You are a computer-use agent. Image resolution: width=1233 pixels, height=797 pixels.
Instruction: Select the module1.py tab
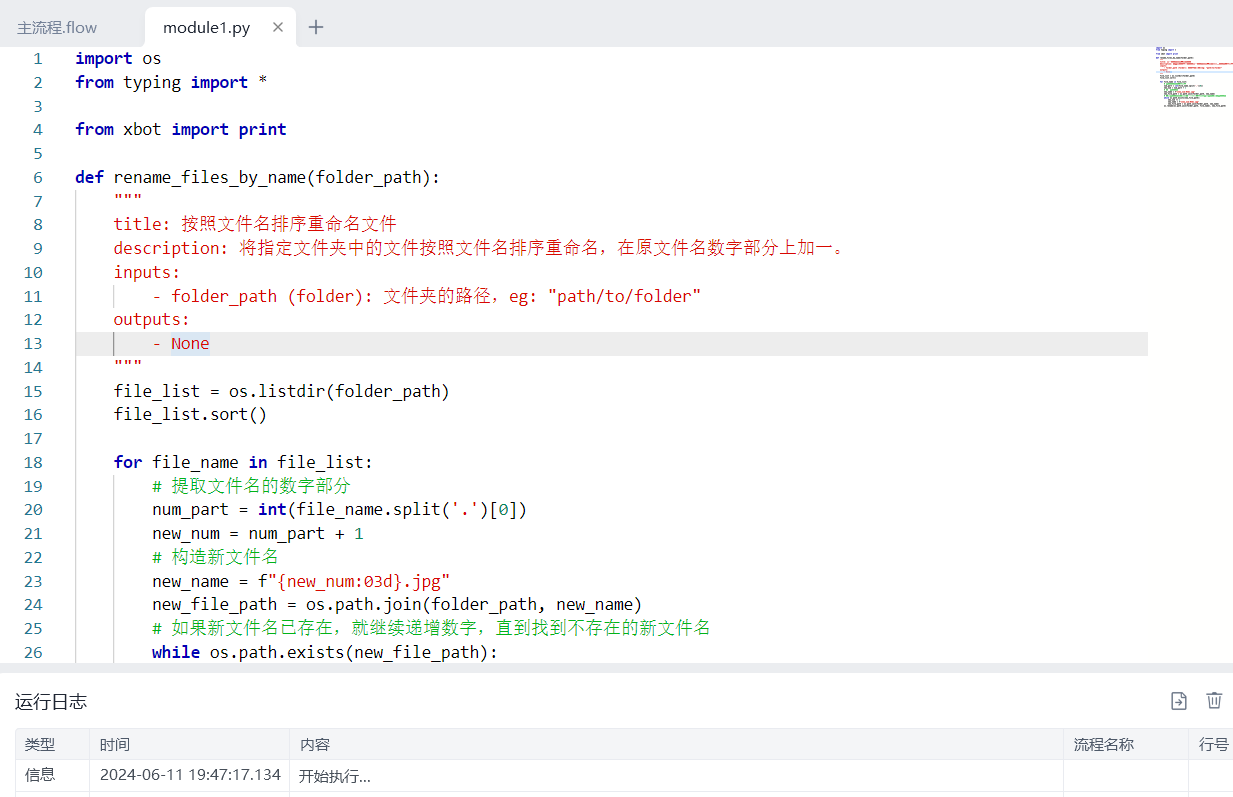coord(206,27)
